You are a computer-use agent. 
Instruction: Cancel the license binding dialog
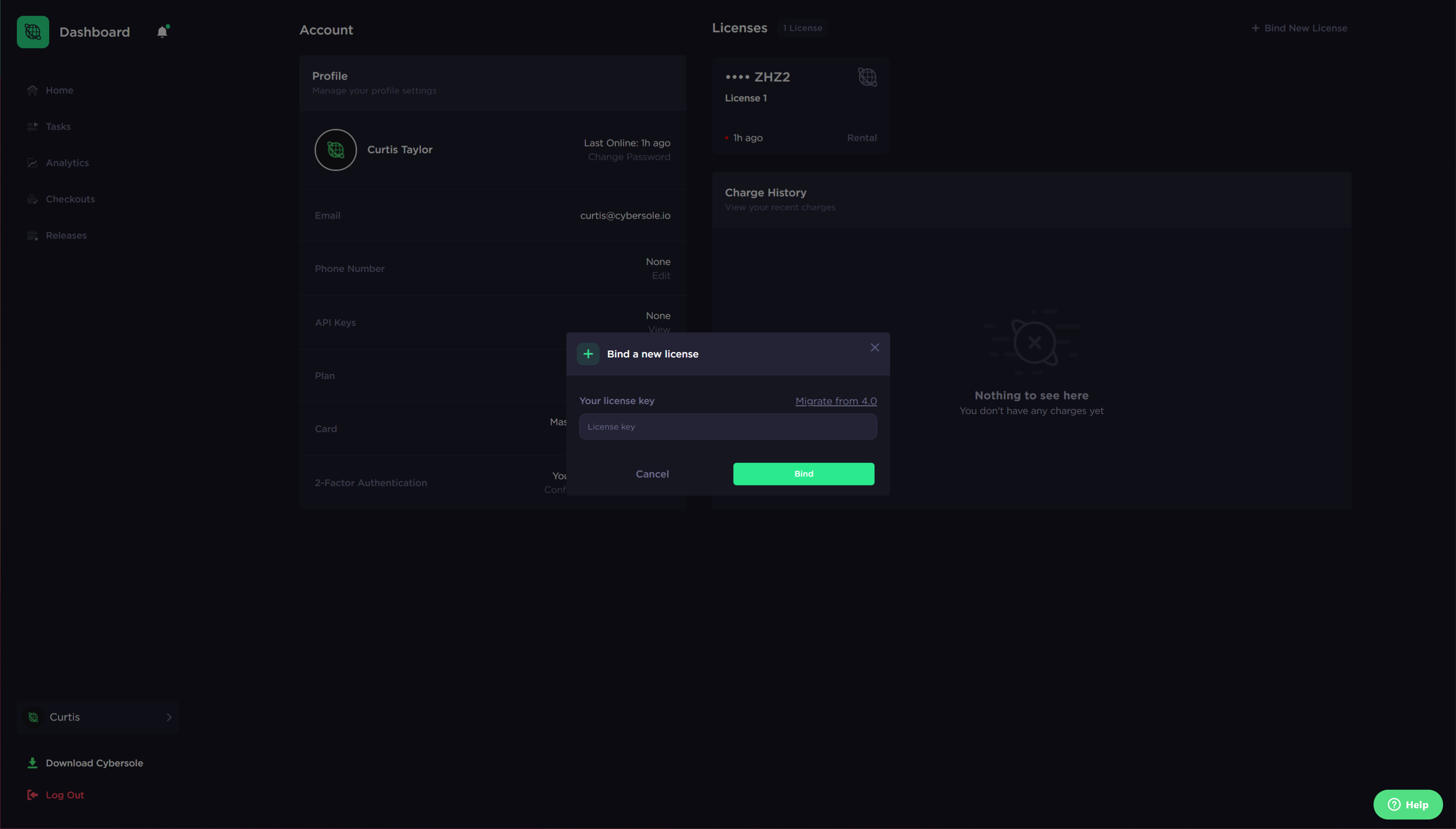[x=652, y=474]
